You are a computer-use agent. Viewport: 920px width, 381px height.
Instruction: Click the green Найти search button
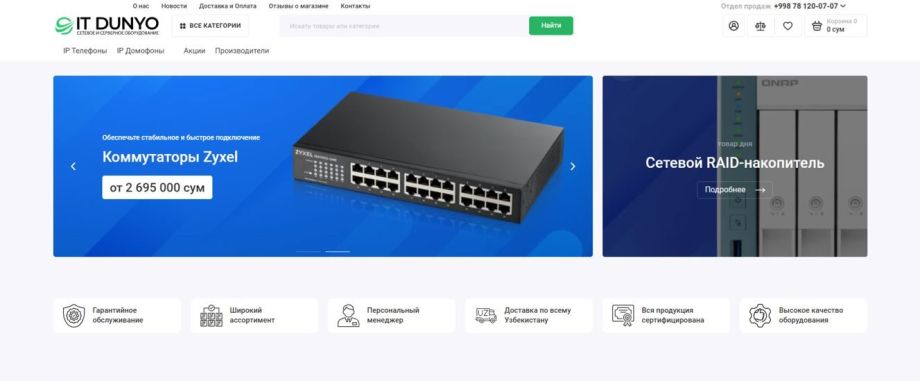click(x=551, y=26)
